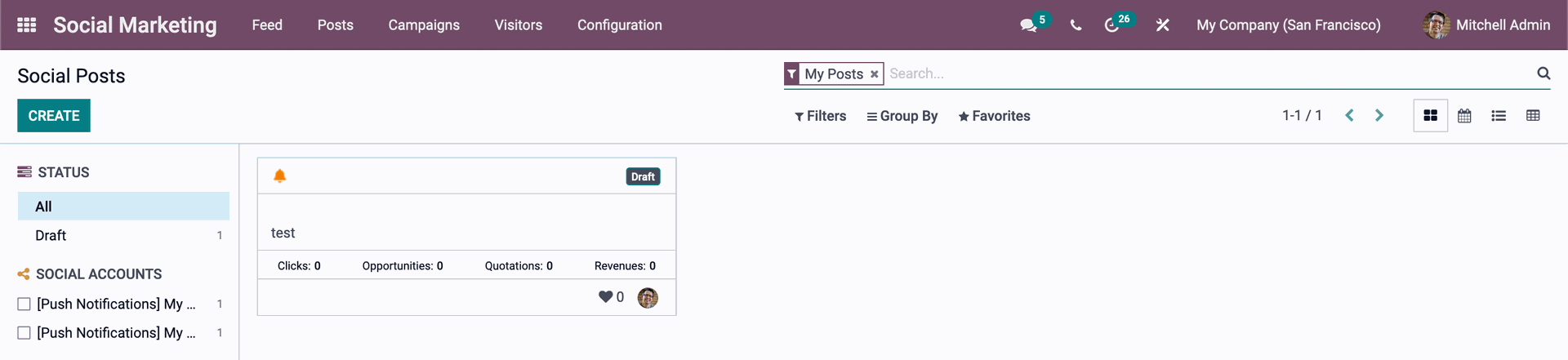Switch to pivot table view

pyautogui.click(x=1533, y=116)
